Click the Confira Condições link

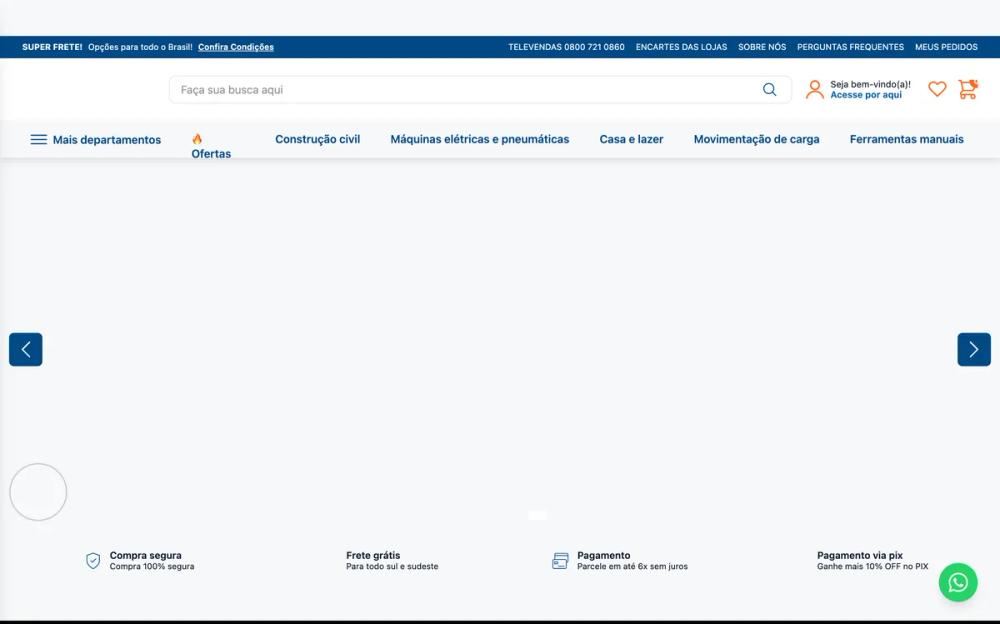pos(237,46)
